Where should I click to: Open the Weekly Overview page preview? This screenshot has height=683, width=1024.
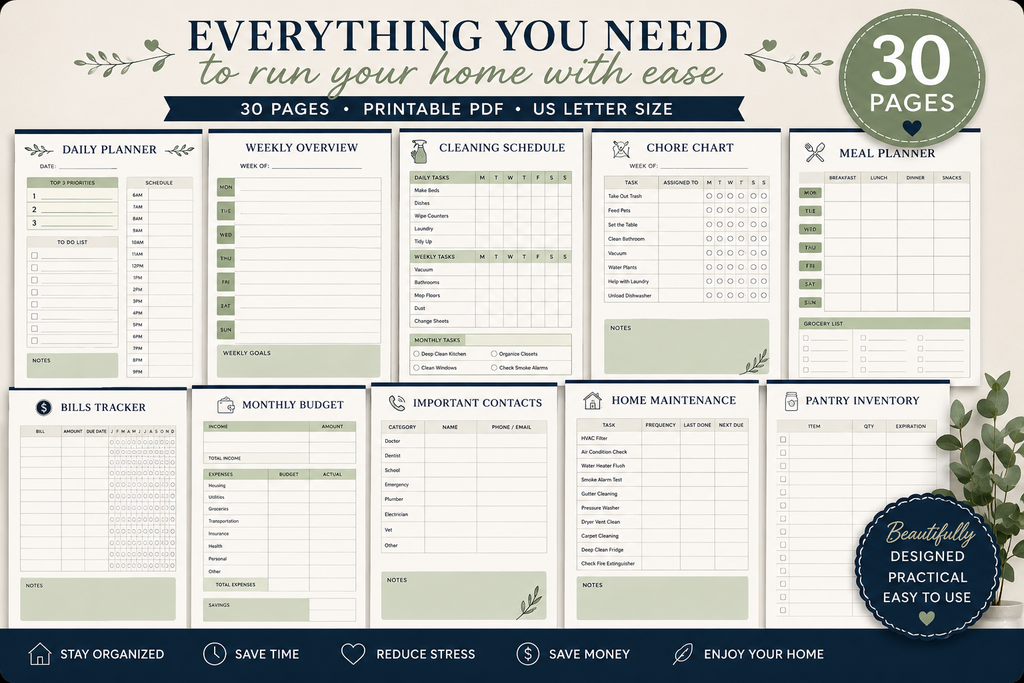tap(300, 255)
